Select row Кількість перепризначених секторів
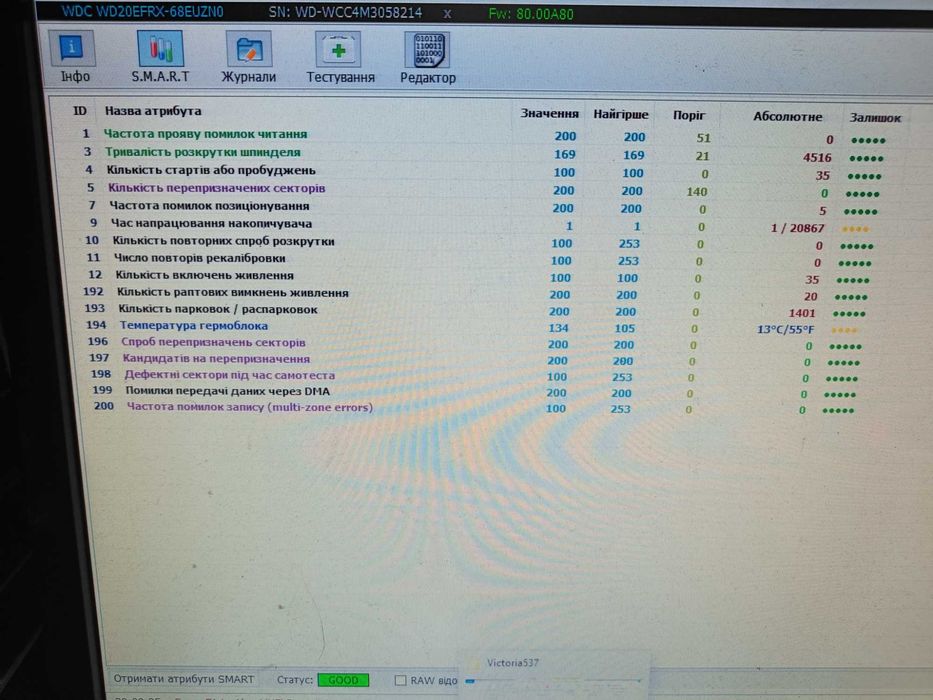 click(x=482, y=190)
